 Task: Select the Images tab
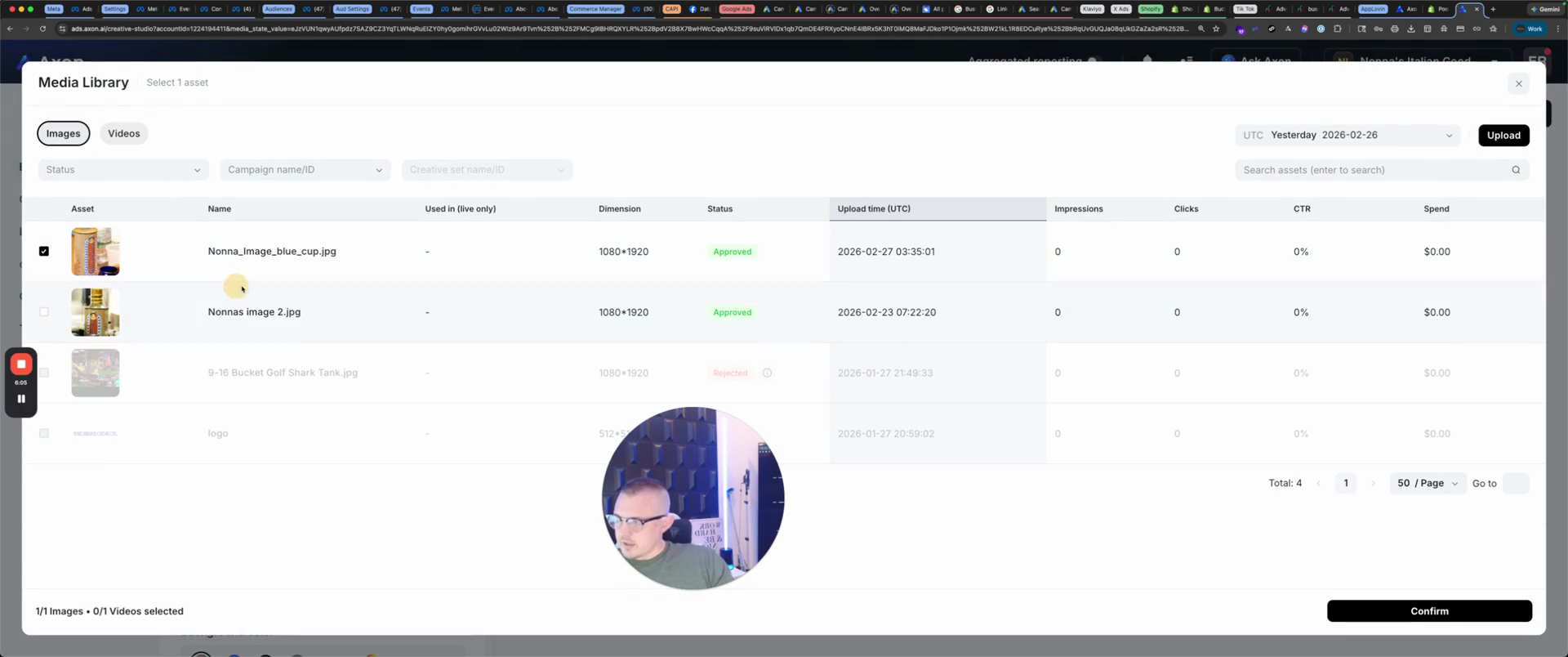63,133
